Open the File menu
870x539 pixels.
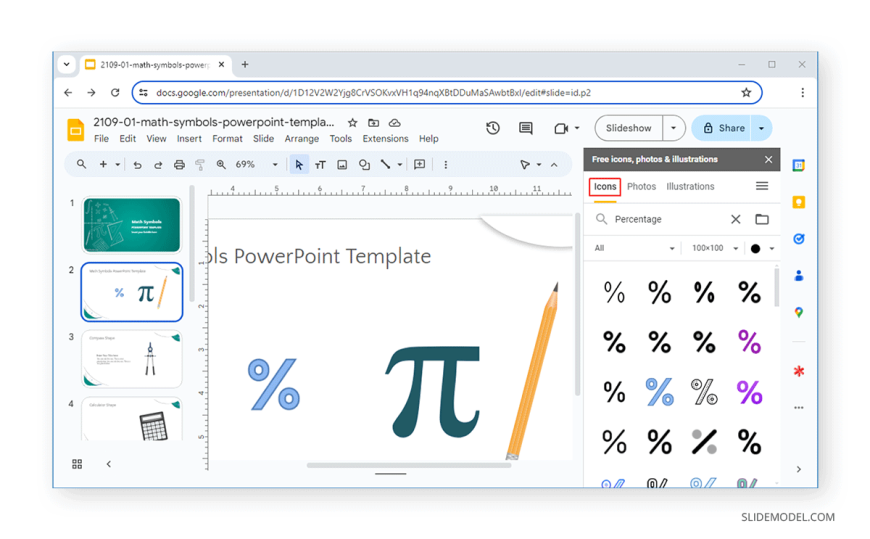[101, 139]
